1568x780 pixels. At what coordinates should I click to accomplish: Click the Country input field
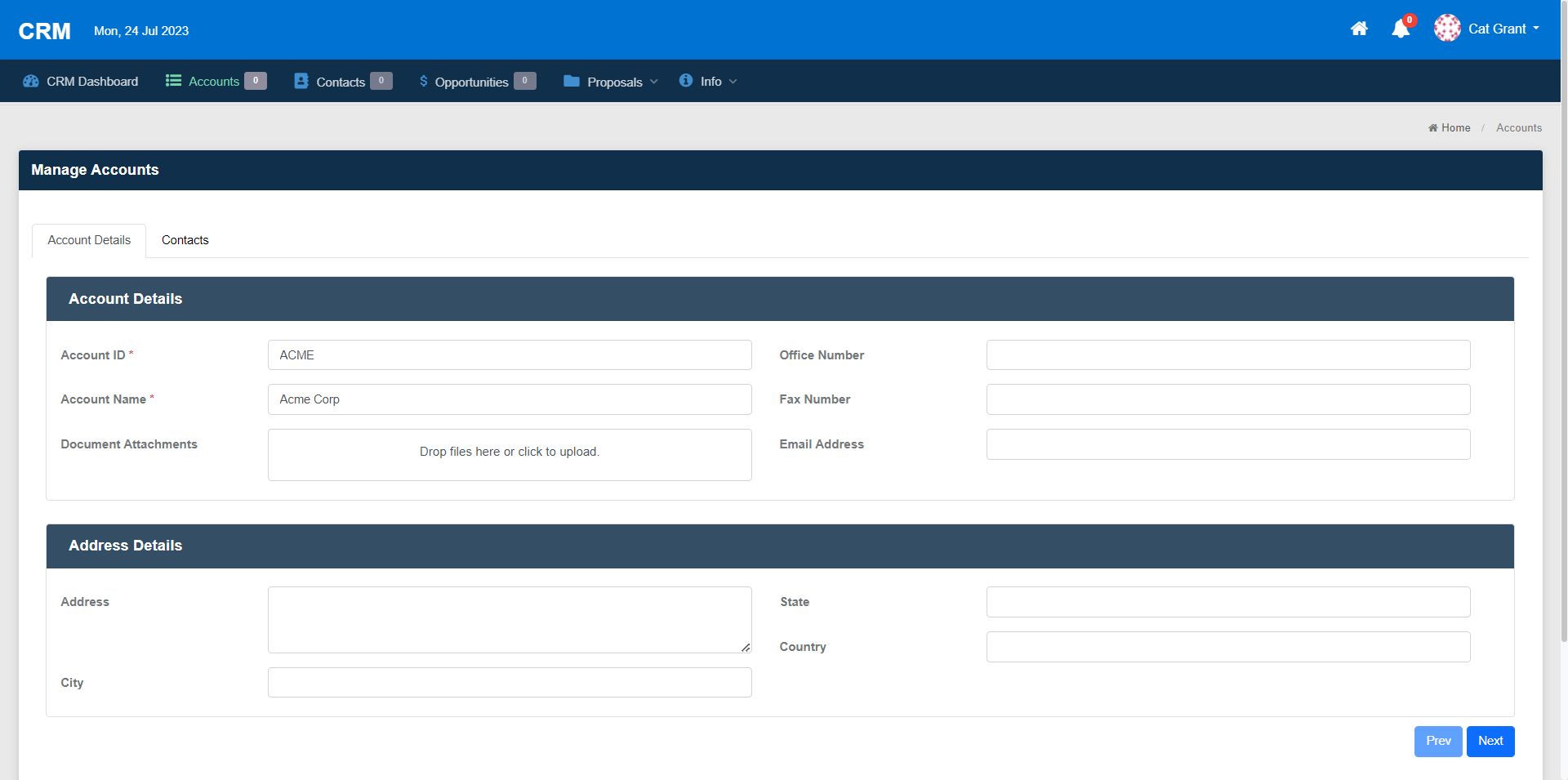click(x=1228, y=647)
